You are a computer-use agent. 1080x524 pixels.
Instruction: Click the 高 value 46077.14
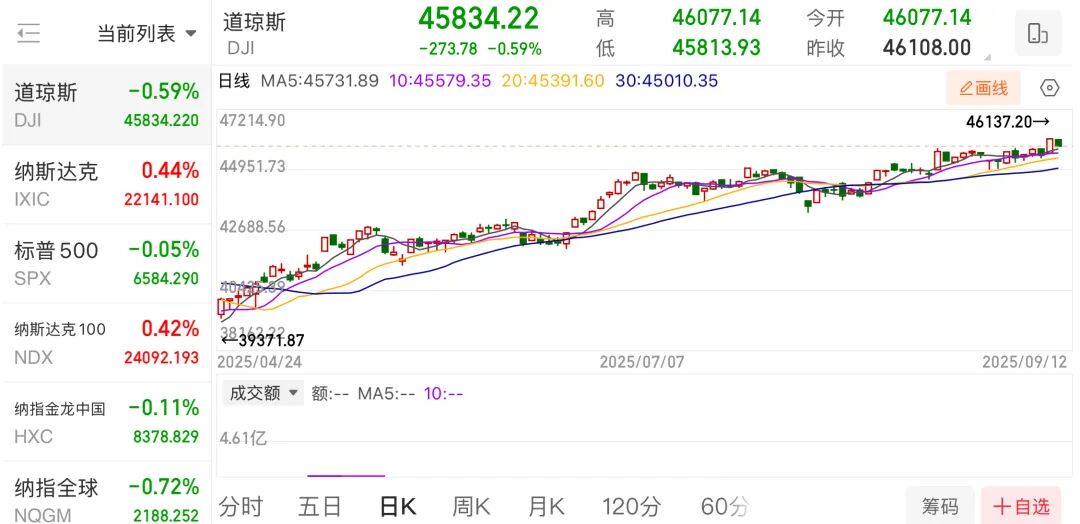716,17
